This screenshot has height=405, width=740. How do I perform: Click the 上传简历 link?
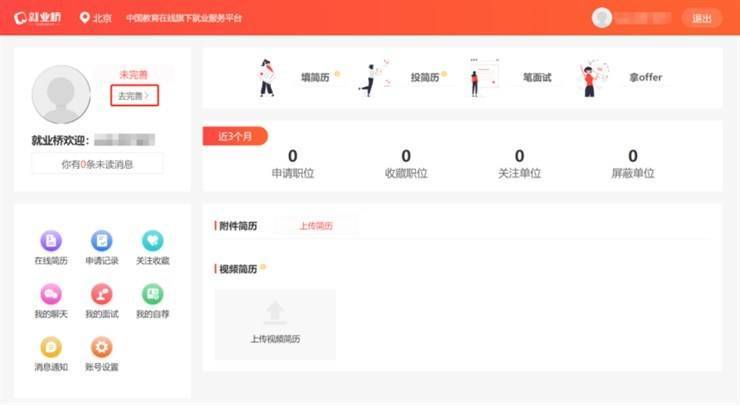pos(316,226)
